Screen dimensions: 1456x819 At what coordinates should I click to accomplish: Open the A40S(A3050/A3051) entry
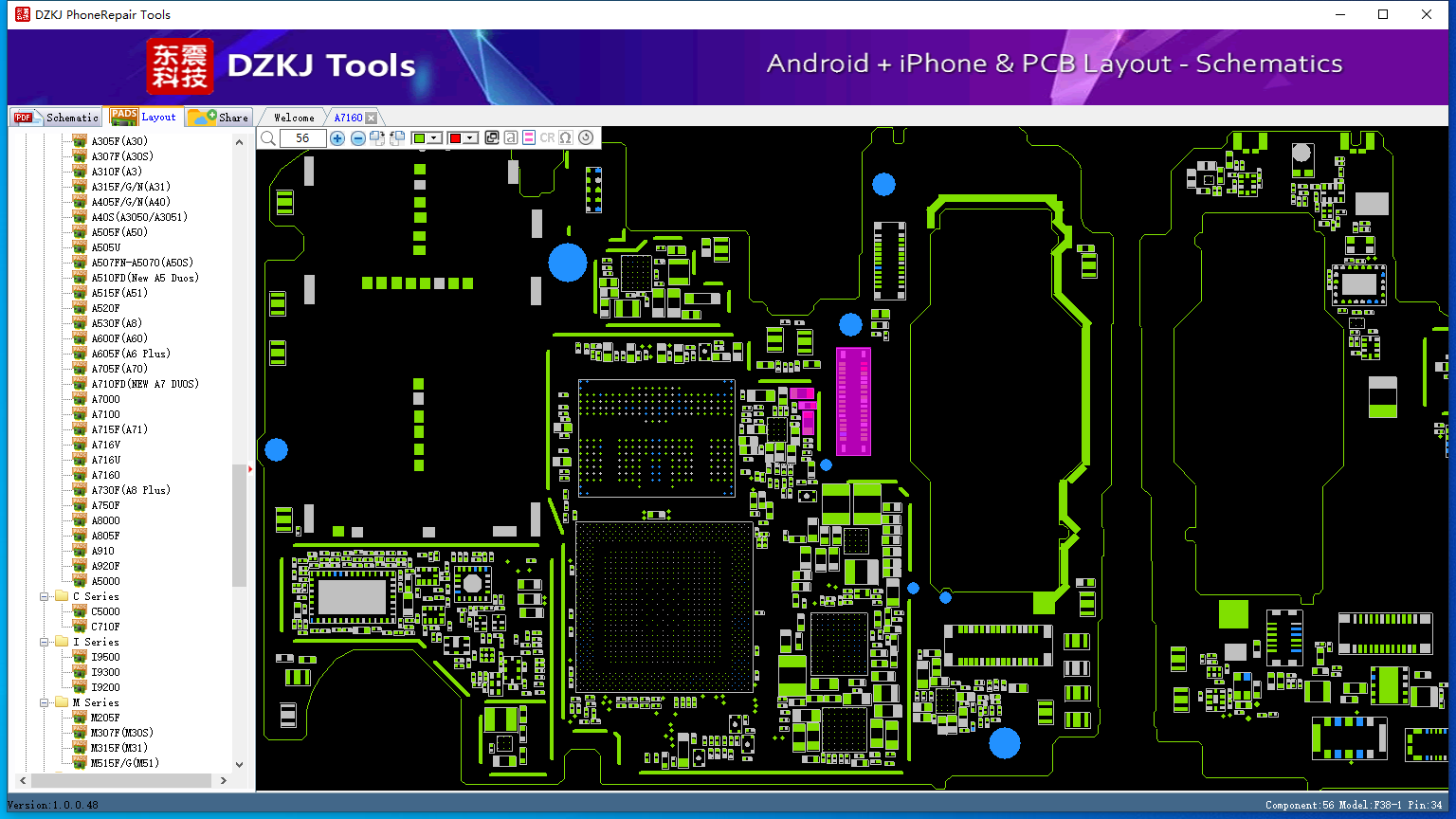point(139,217)
